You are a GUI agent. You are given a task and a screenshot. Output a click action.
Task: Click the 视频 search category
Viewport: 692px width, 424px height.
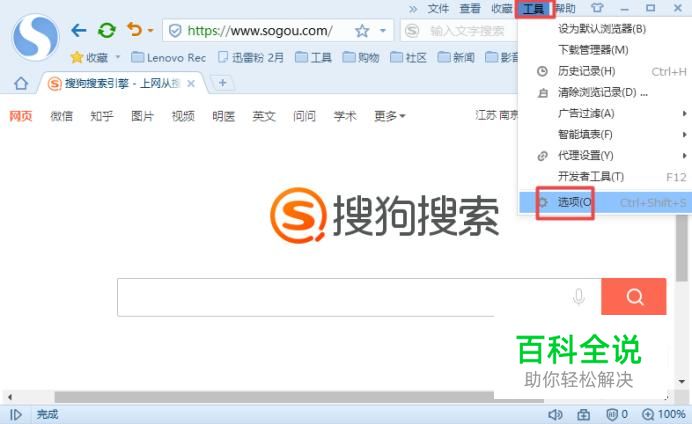coord(183,116)
